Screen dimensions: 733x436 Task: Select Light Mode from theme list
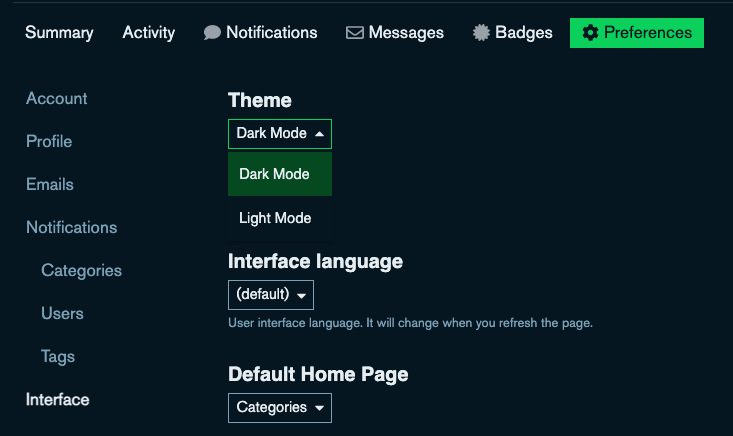(x=275, y=218)
